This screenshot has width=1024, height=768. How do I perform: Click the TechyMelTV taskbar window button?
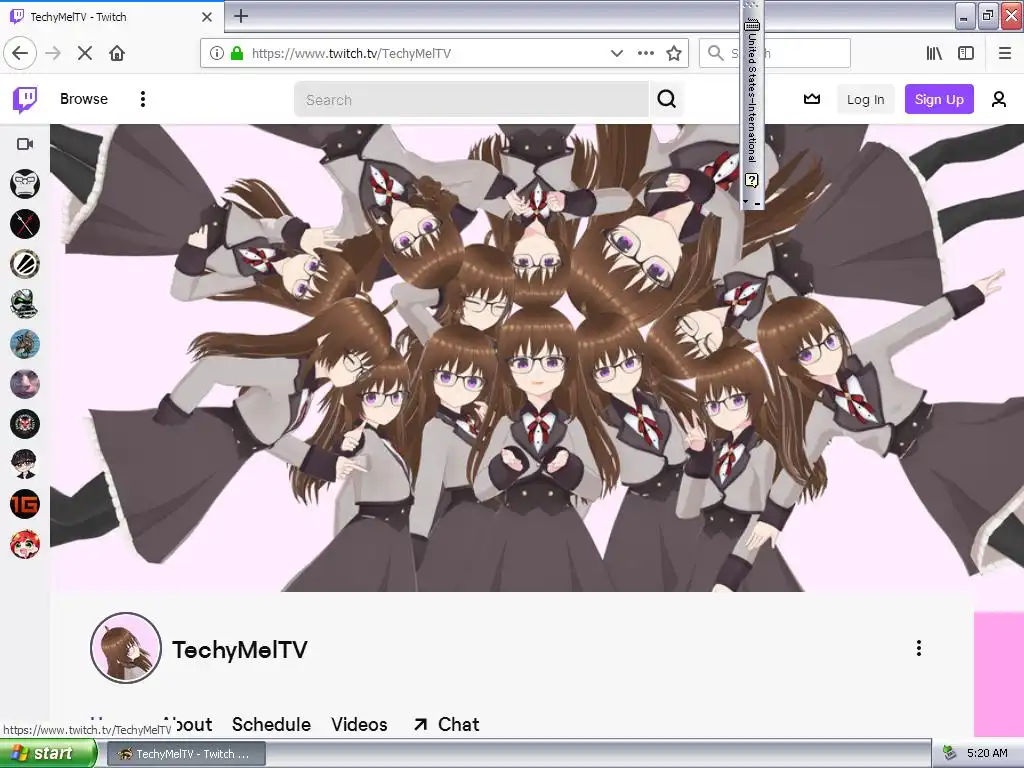point(186,754)
